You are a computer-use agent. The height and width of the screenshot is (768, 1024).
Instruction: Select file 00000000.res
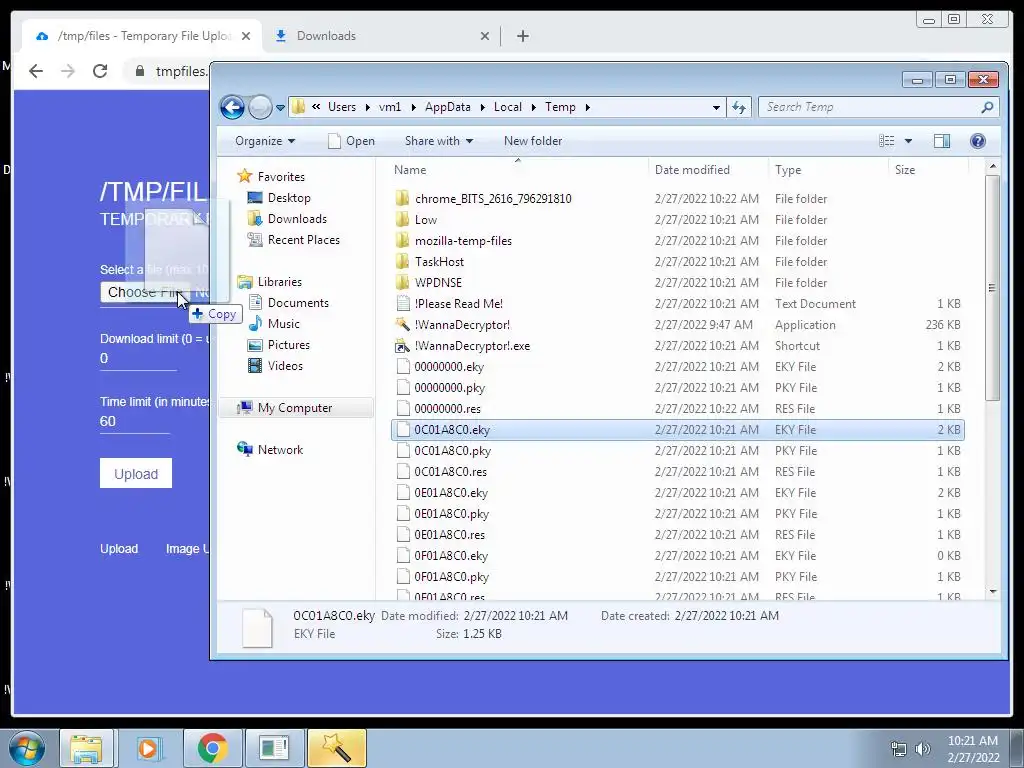[447, 408]
